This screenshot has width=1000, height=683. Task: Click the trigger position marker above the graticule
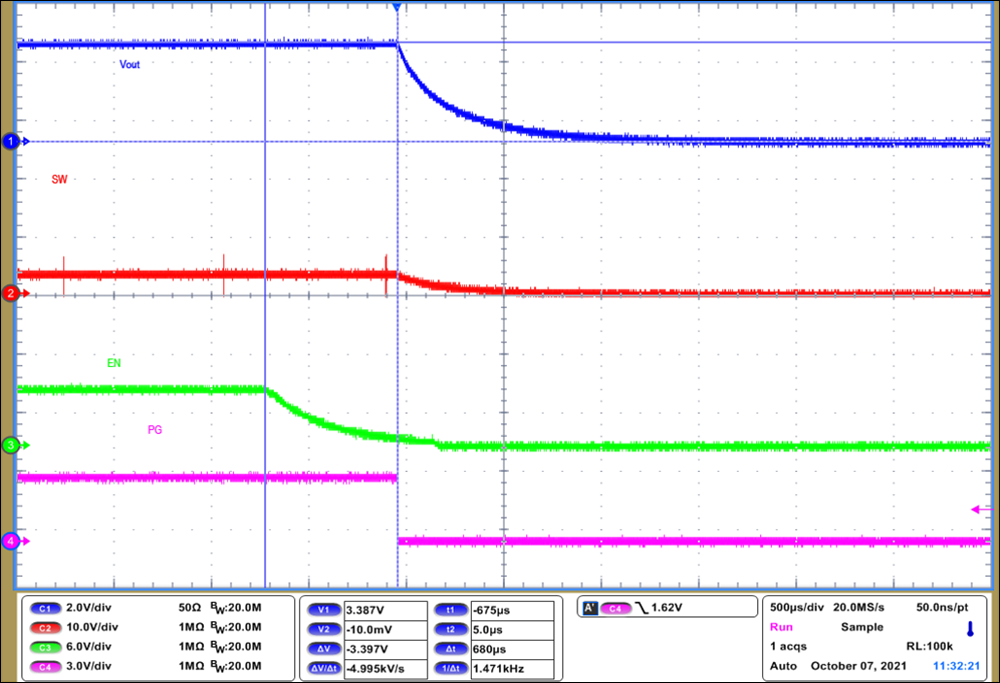click(x=398, y=8)
